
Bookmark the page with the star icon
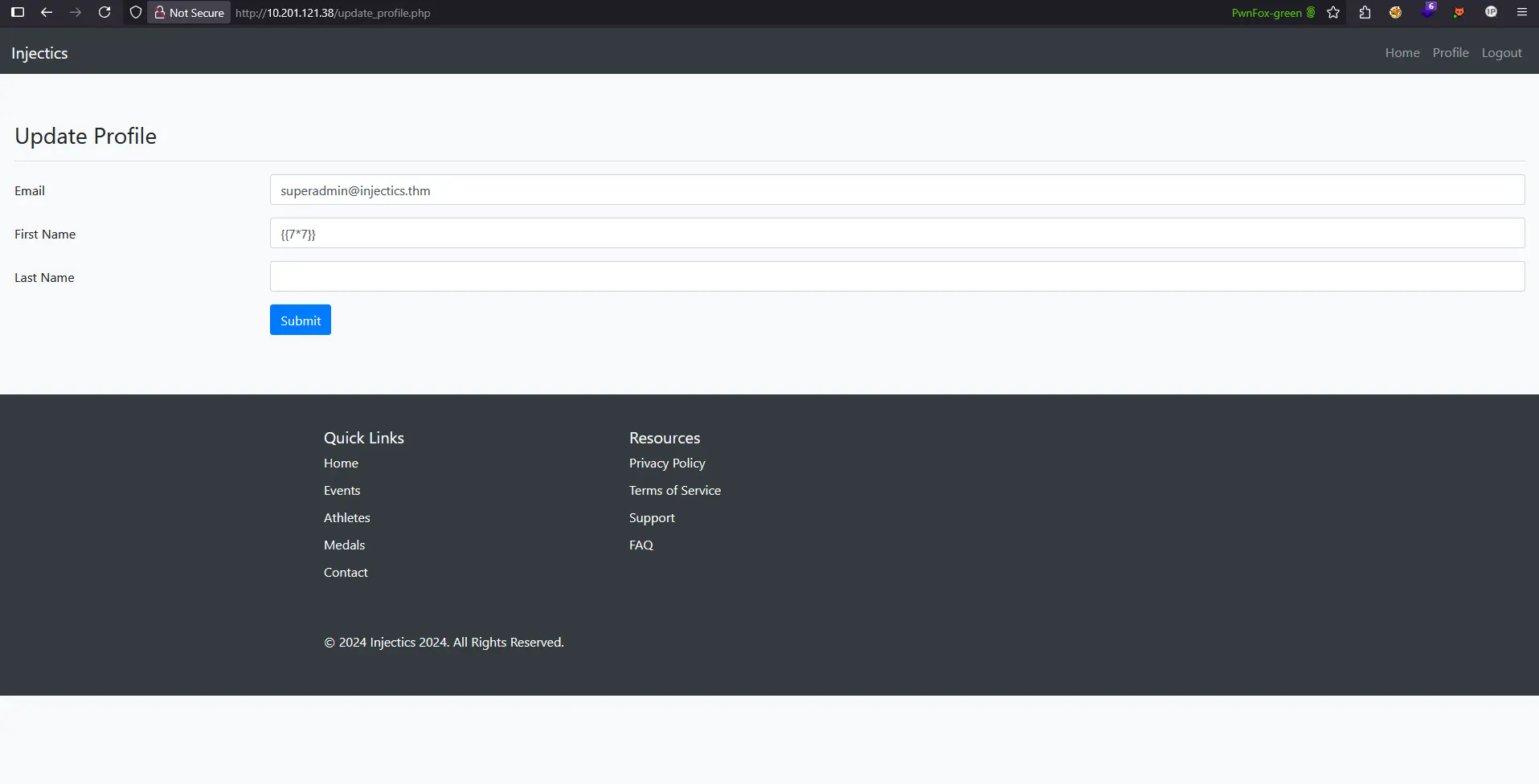point(1333,12)
